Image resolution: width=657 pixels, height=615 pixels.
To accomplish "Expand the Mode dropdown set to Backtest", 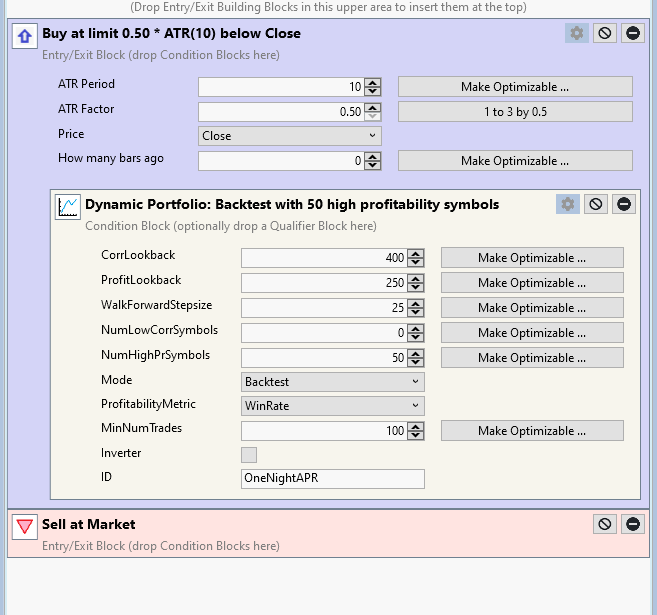I will coord(333,382).
